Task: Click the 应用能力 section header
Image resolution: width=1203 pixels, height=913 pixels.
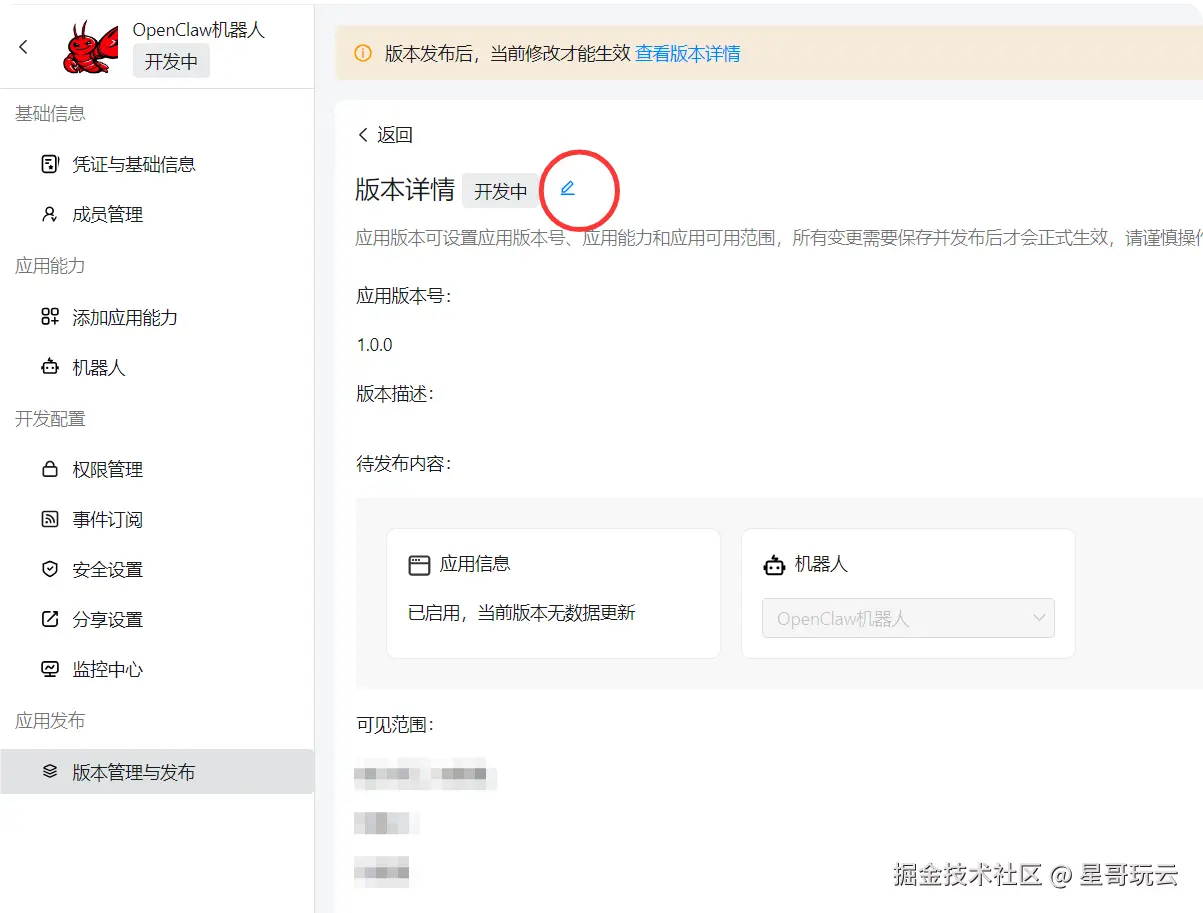Action: pos(50,266)
